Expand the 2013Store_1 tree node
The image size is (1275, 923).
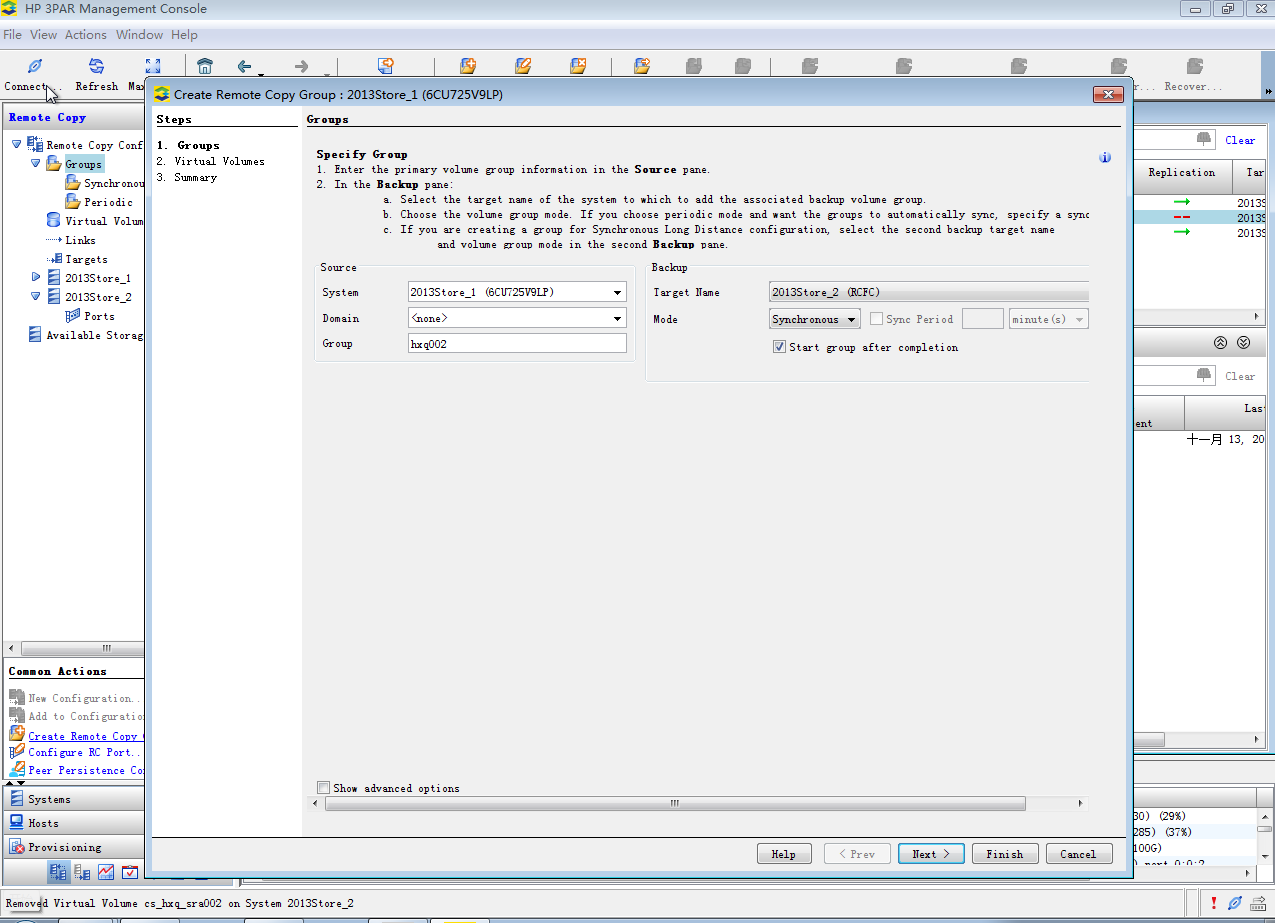(37, 277)
